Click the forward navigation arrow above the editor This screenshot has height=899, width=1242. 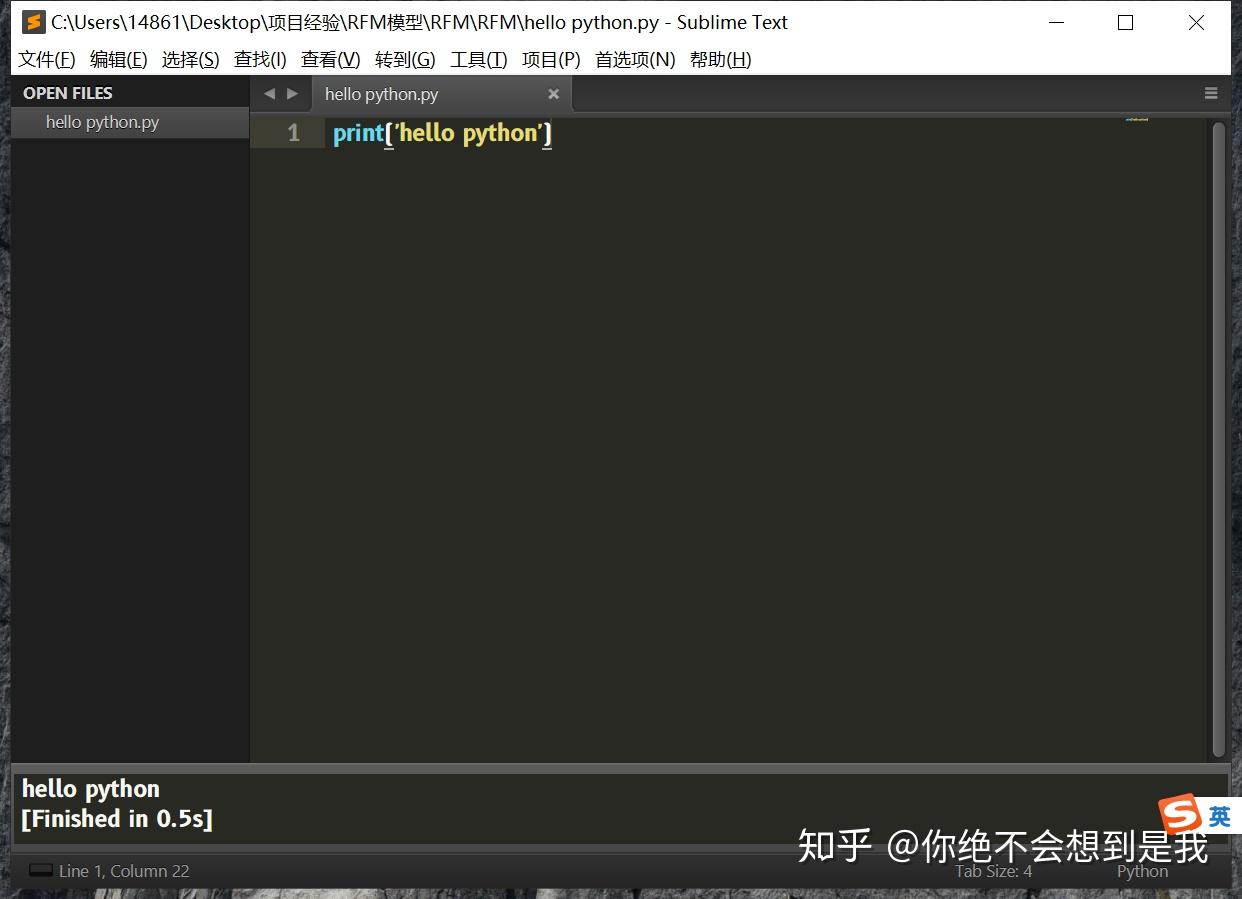[x=293, y=93]
